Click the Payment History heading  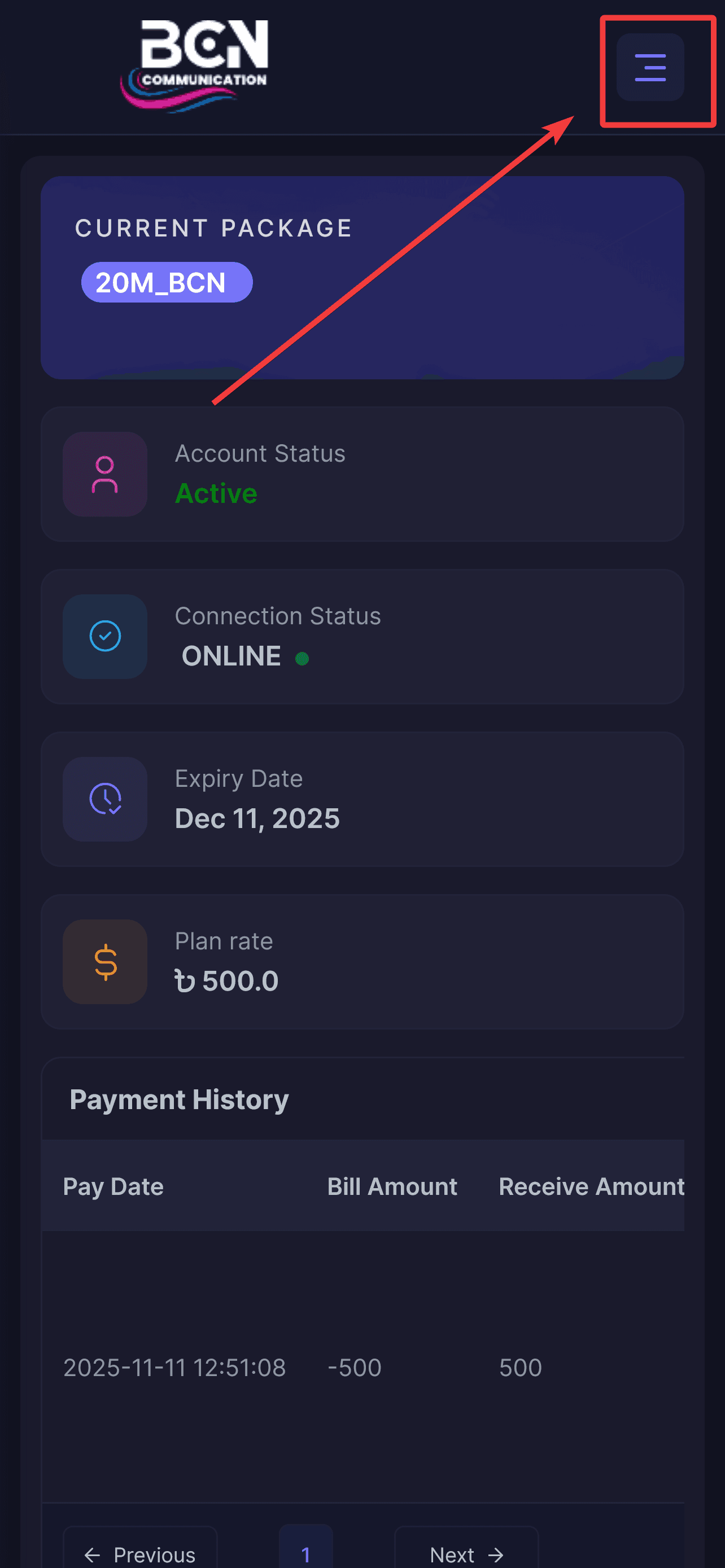[179, 1100]
